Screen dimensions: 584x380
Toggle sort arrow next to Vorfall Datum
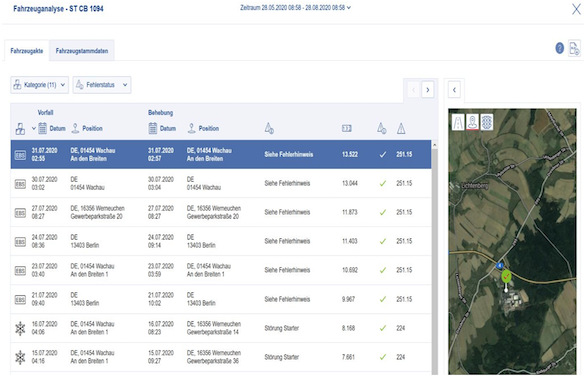(x=34, y=129)
